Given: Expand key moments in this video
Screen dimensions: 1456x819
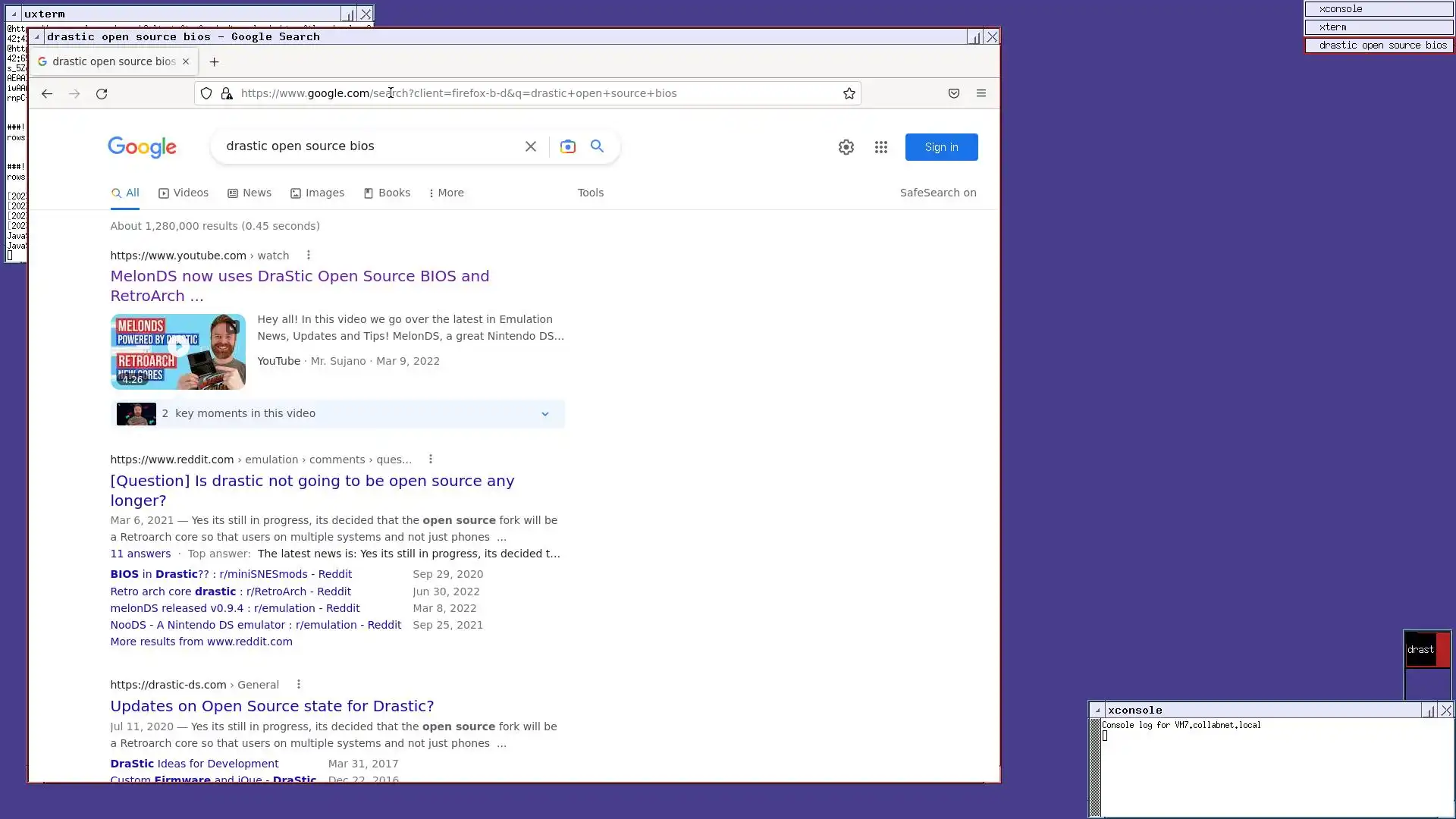Looking at the screenshot, I should coord(544,414).
